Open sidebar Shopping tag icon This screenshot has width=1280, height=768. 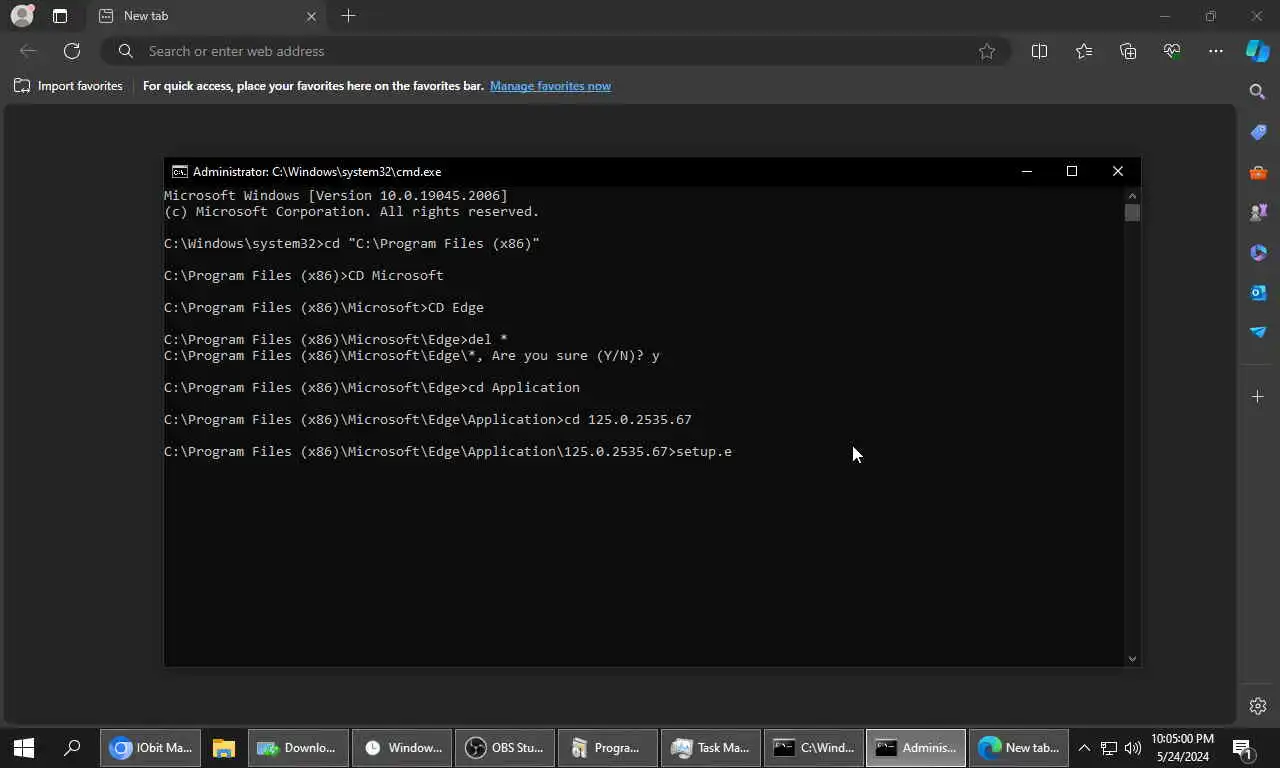(1258, 132)
